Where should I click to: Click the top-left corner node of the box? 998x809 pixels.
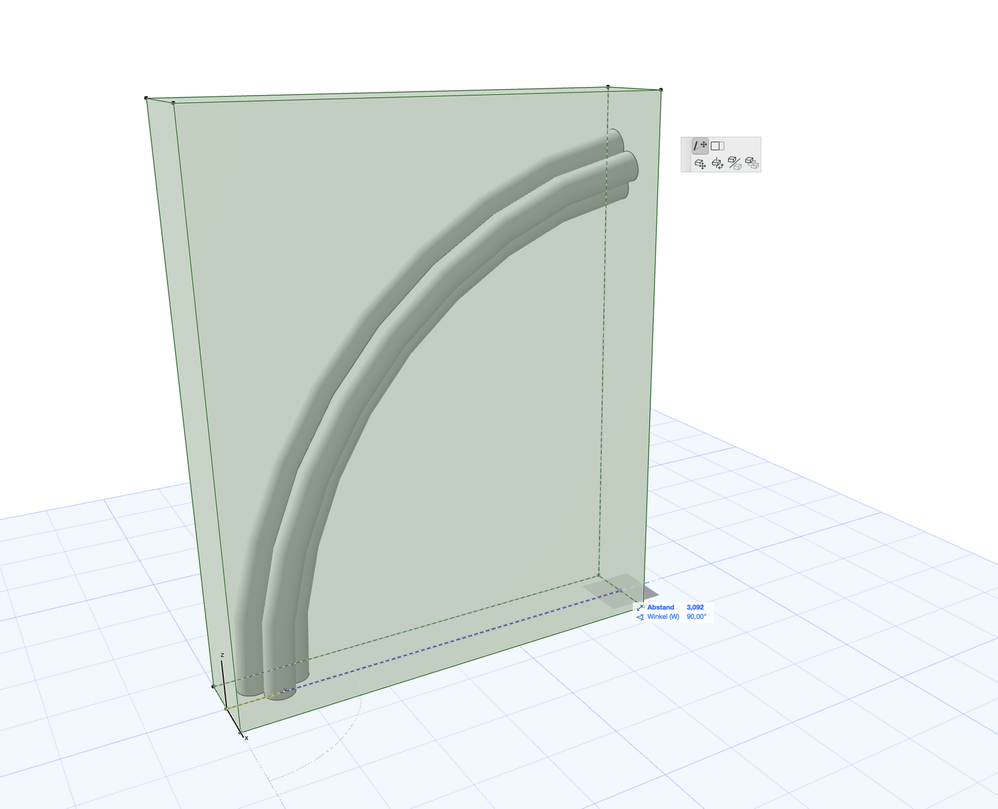(x=146, y=98)
